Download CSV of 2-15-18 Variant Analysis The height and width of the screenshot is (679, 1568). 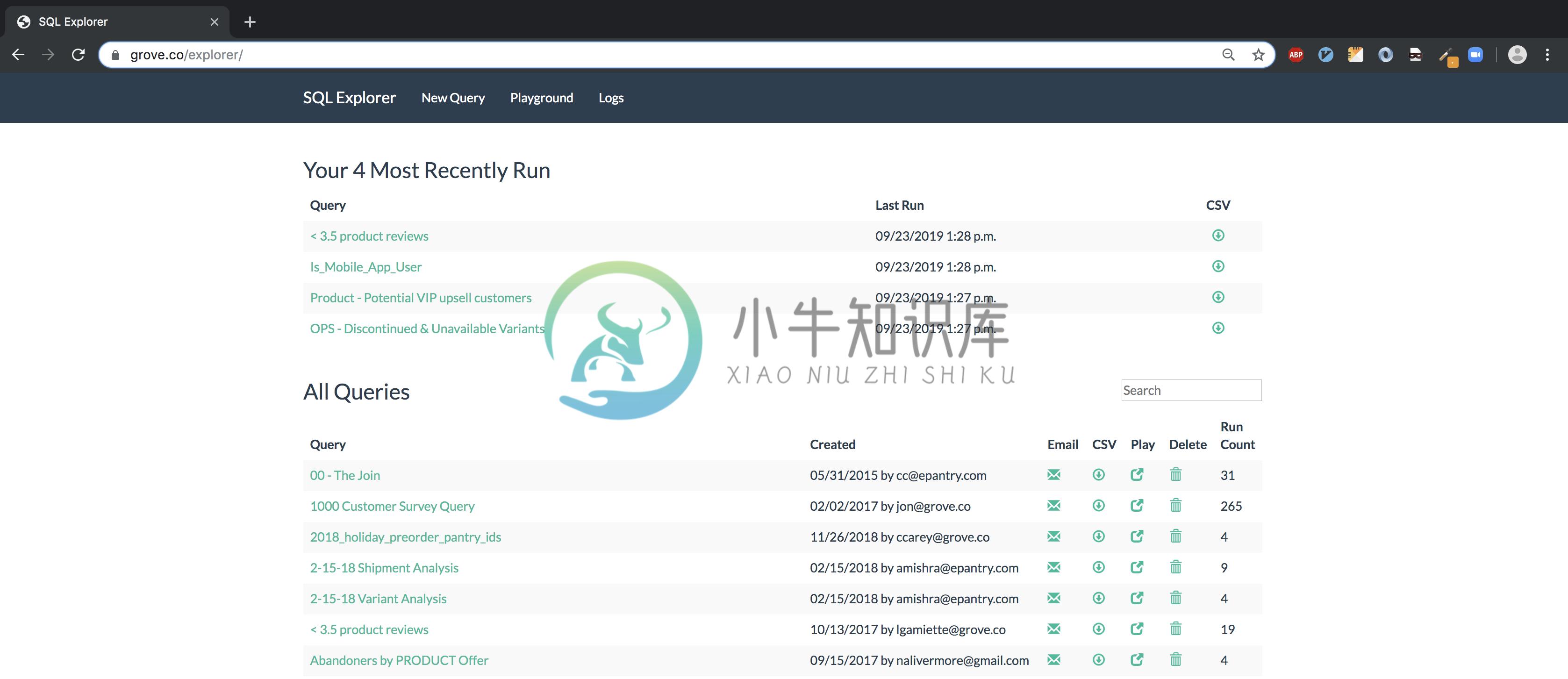(x=1099, y=598)
